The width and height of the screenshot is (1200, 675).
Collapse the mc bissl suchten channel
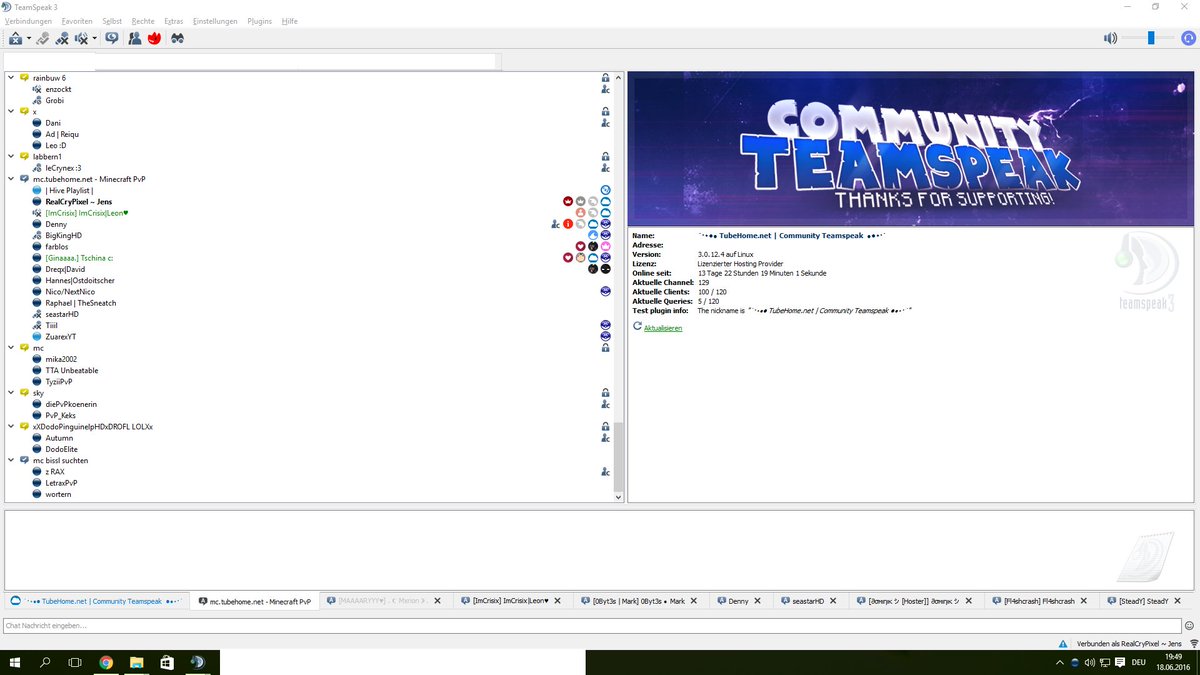(x=11, y=460)
